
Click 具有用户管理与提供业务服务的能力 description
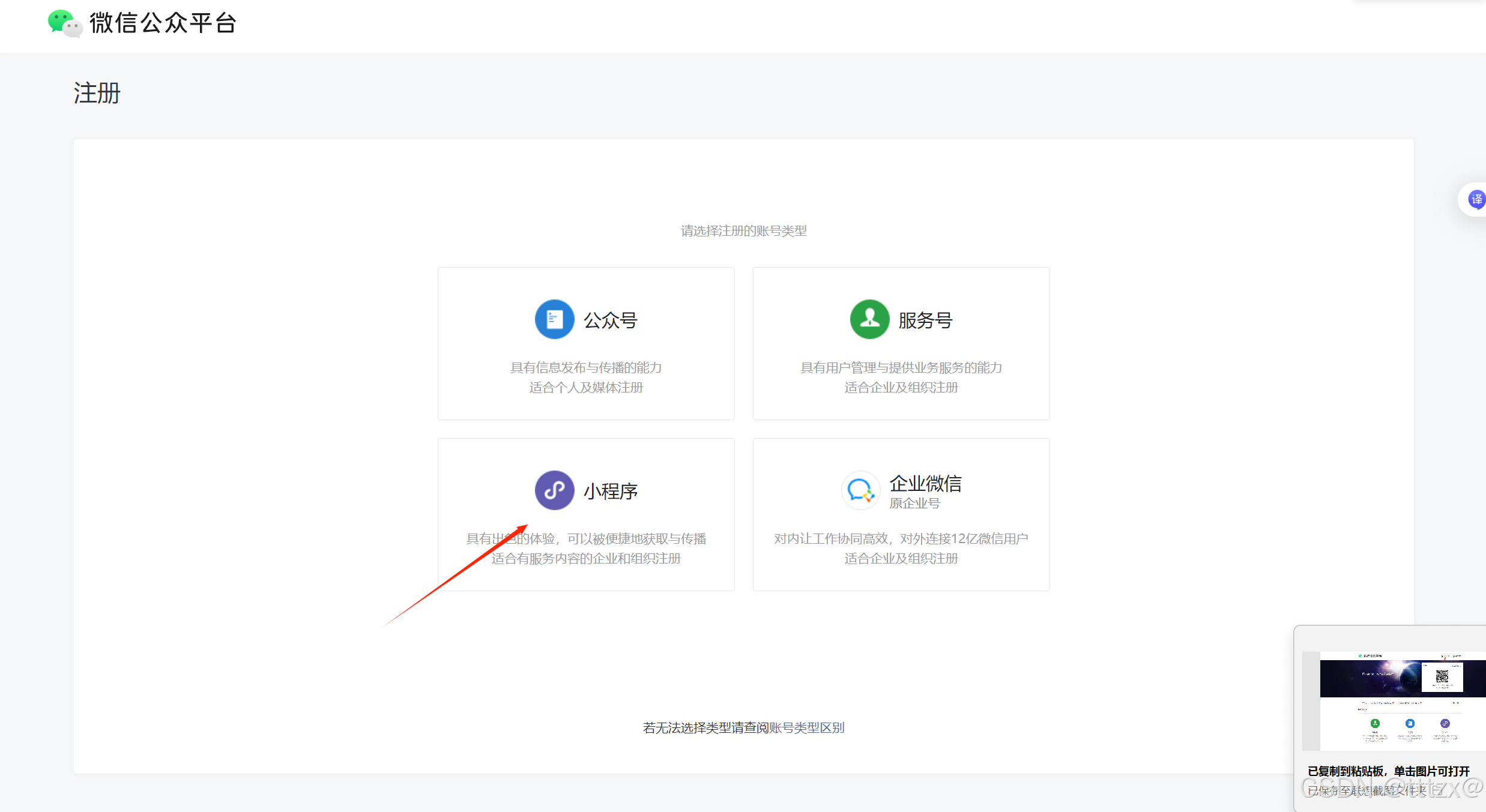(901, 368)
